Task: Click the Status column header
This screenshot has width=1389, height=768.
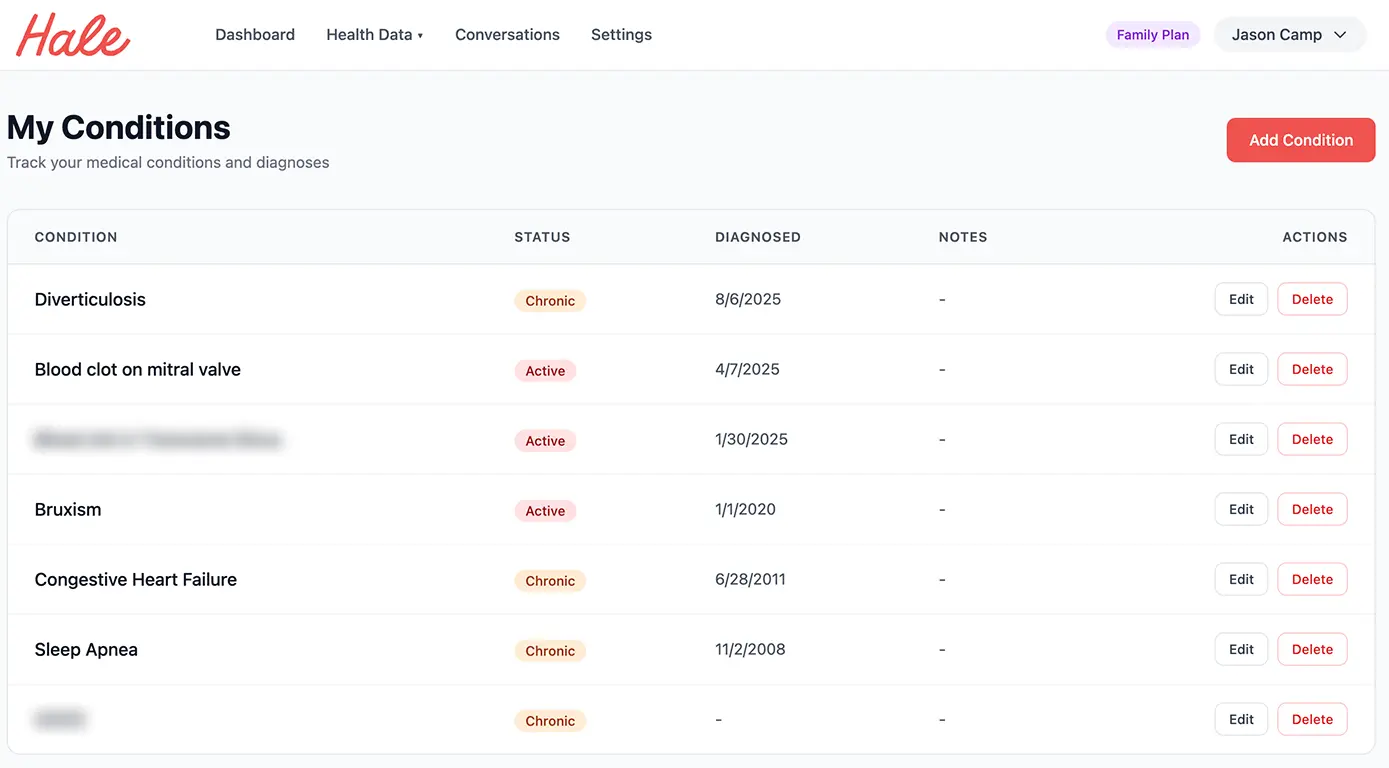Action: [542, 237]
